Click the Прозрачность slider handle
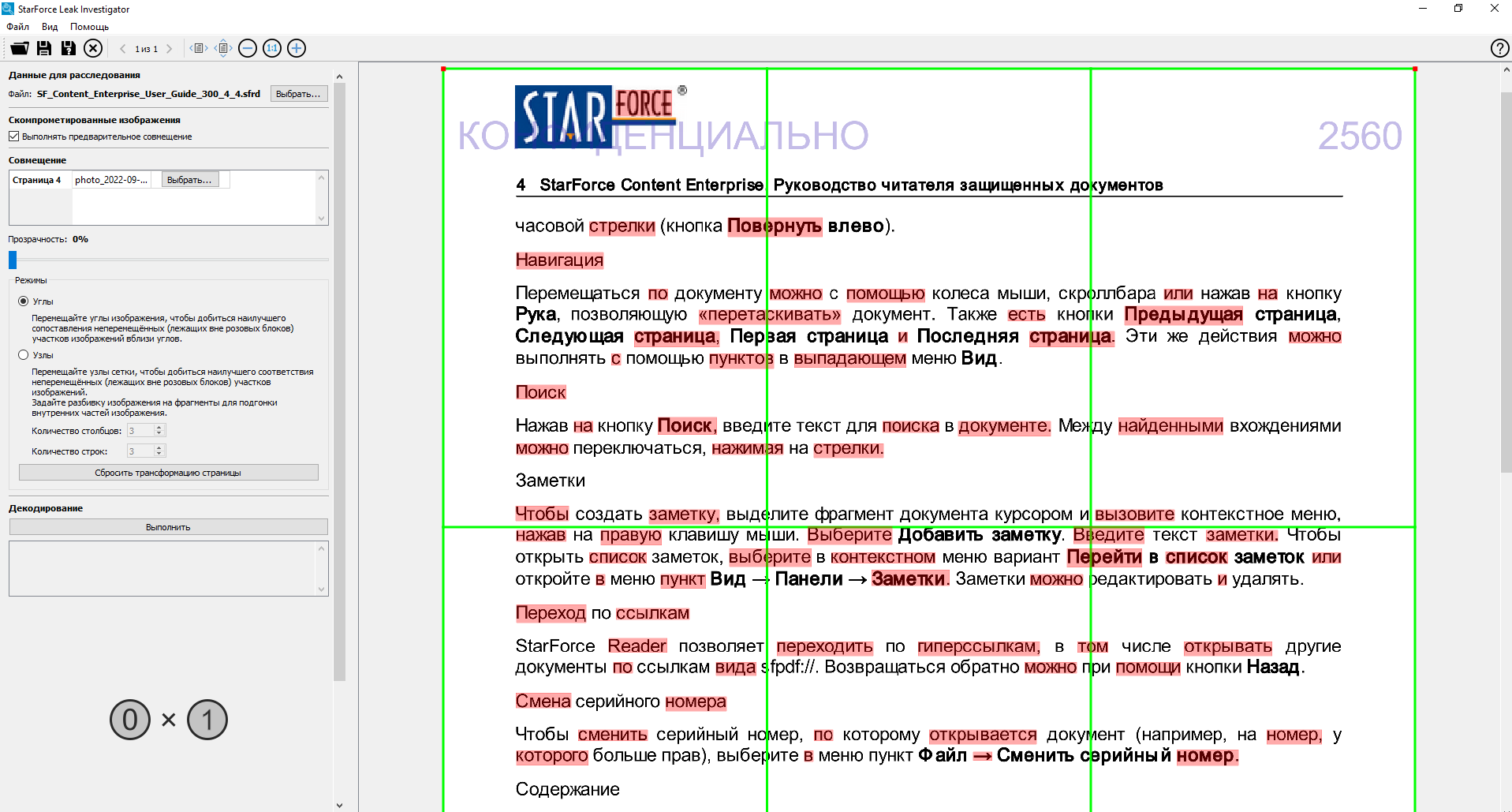 tap(13, 260)
